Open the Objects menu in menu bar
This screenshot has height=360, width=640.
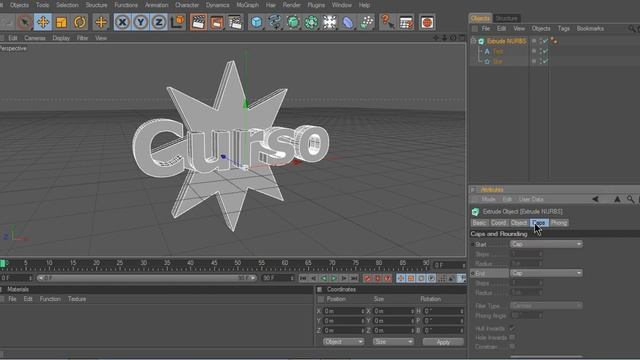19,5
